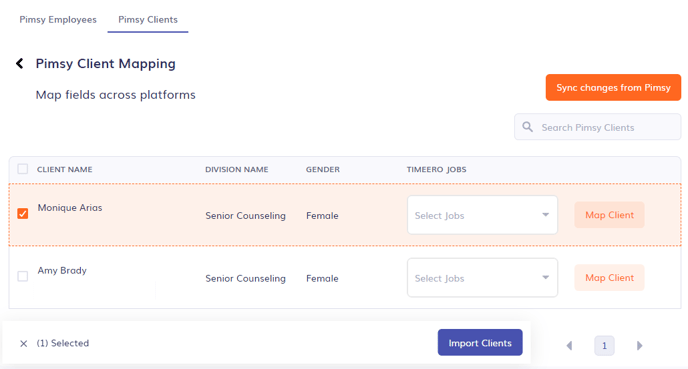Select the Pimsy Clients tab
688x369 pixels.
148,20
